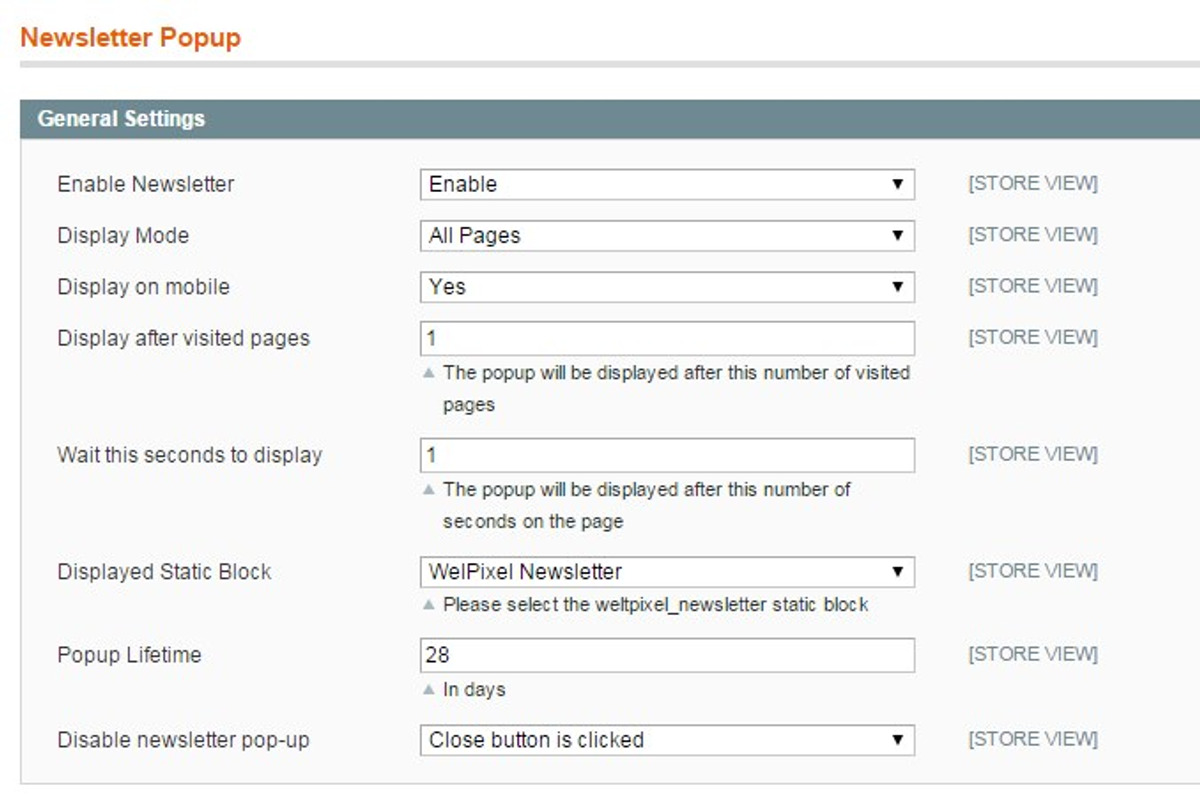Screen dimensions: 1200x800
Task: Click the Enable Newsletter label
Action: click(146, 184)
